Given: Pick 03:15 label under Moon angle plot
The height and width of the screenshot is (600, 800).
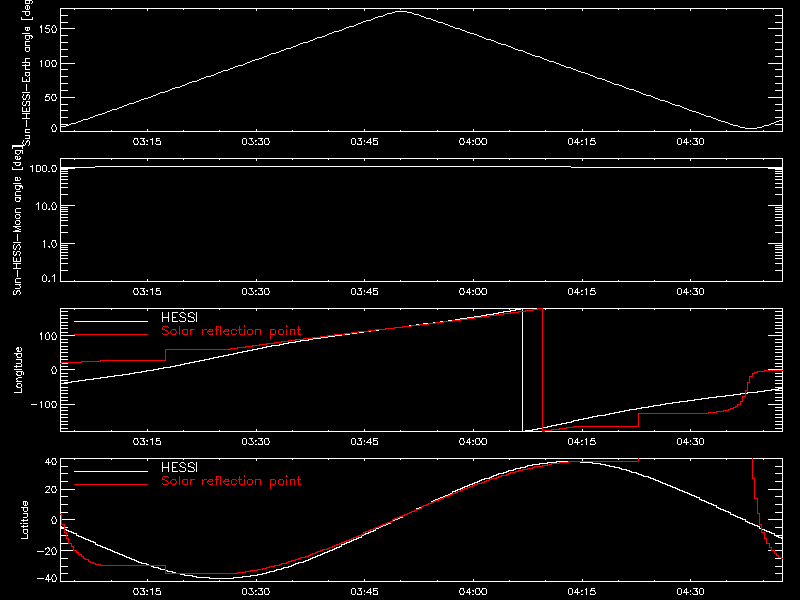Looking at the screenshot, I should click(147, 291).
